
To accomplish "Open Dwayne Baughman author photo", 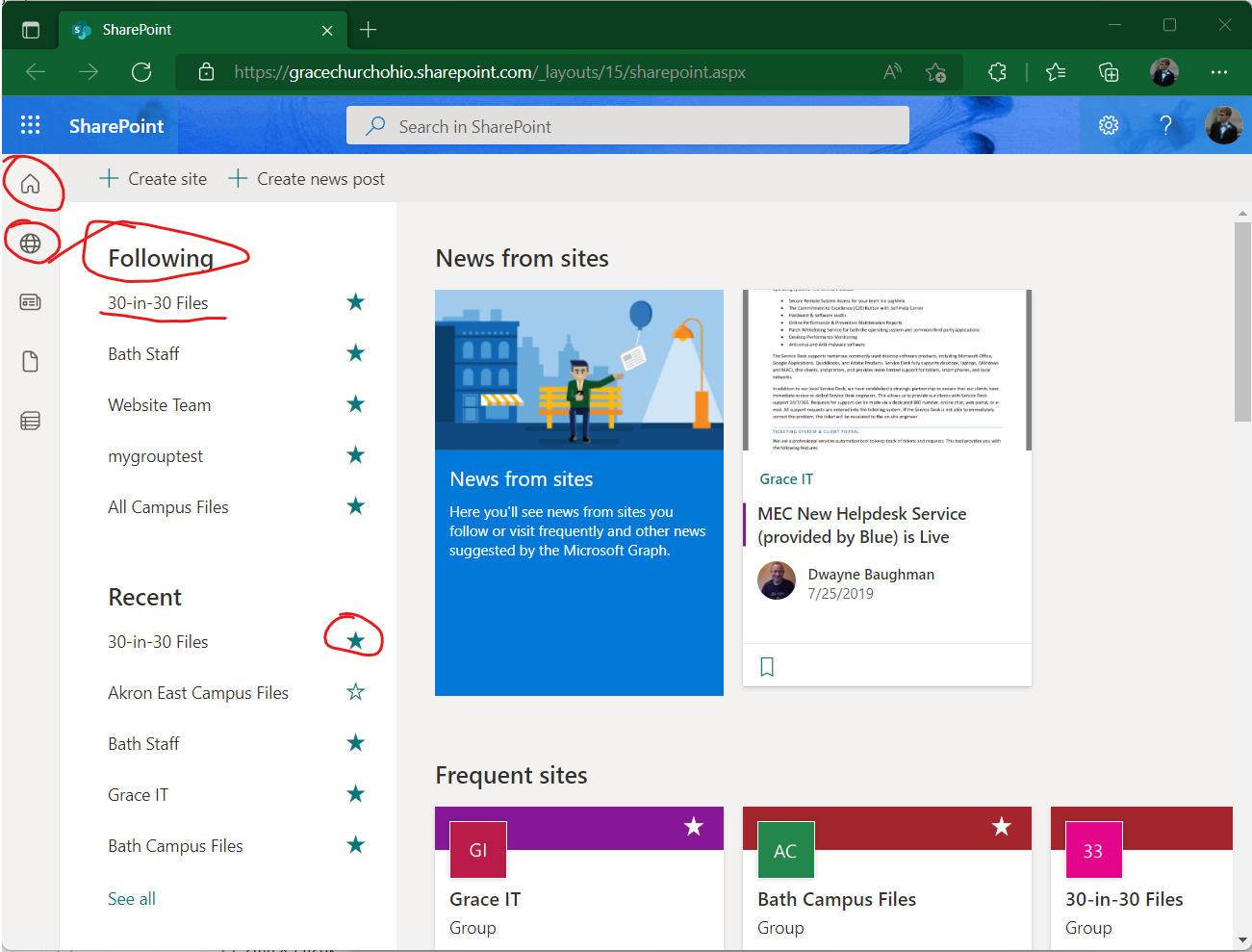I will point(777,580).
